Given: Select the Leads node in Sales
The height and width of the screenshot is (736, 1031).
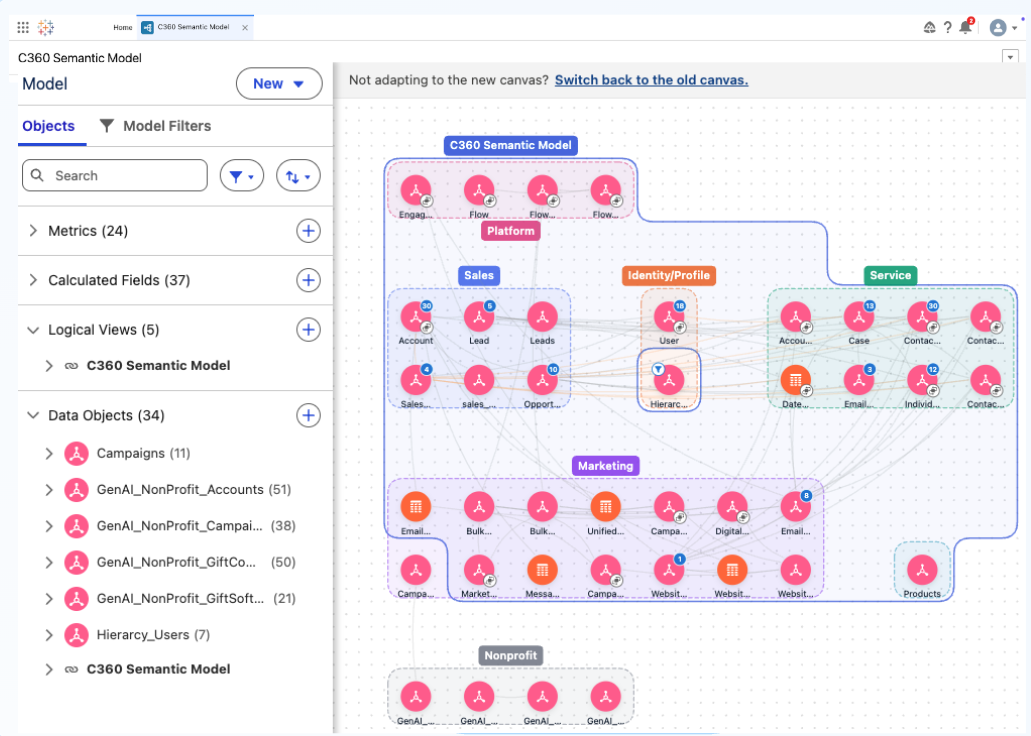Looking at the screenshot, I should tap(542, 317).
